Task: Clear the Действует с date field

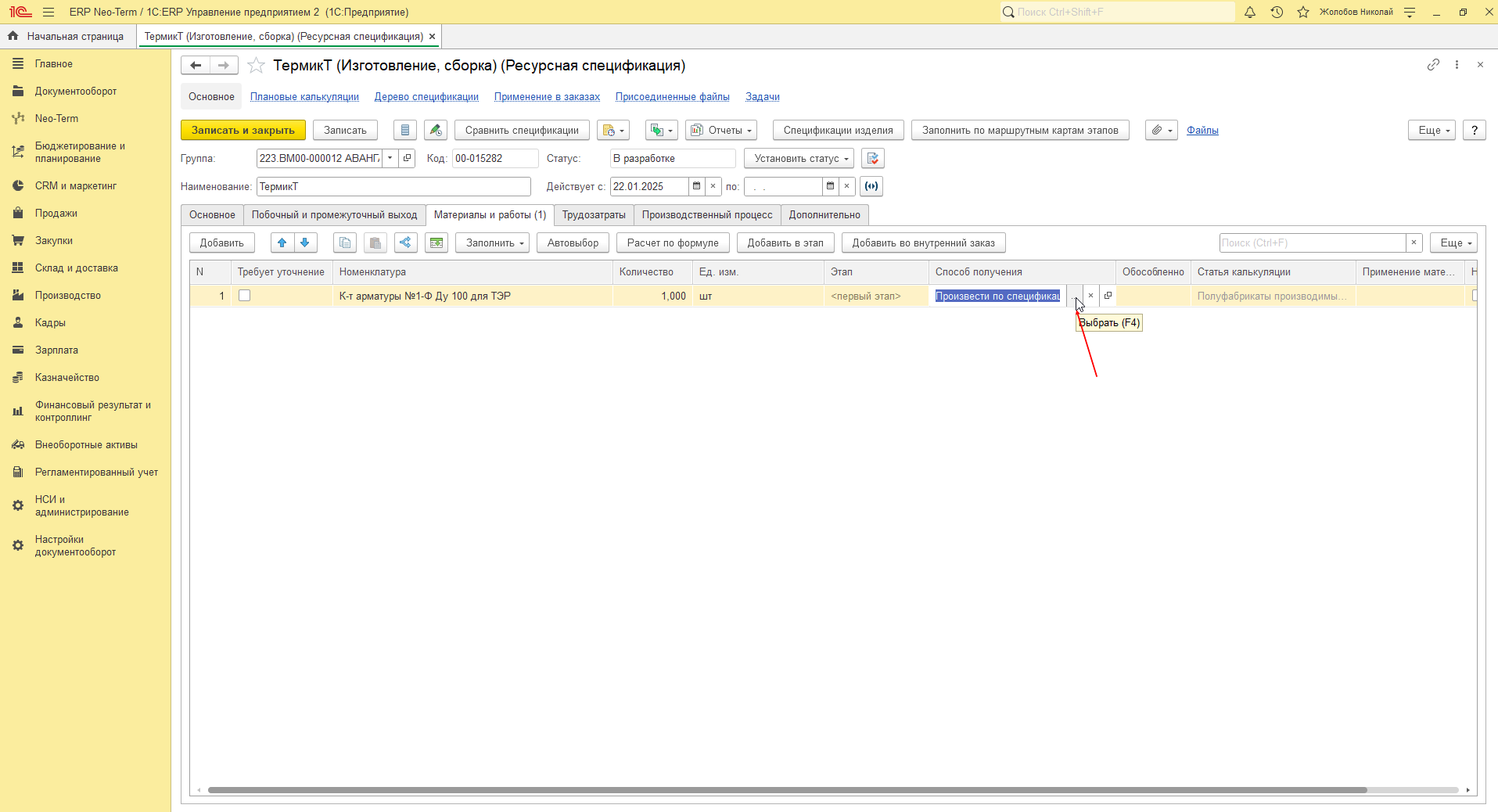Action: (713, 186)
